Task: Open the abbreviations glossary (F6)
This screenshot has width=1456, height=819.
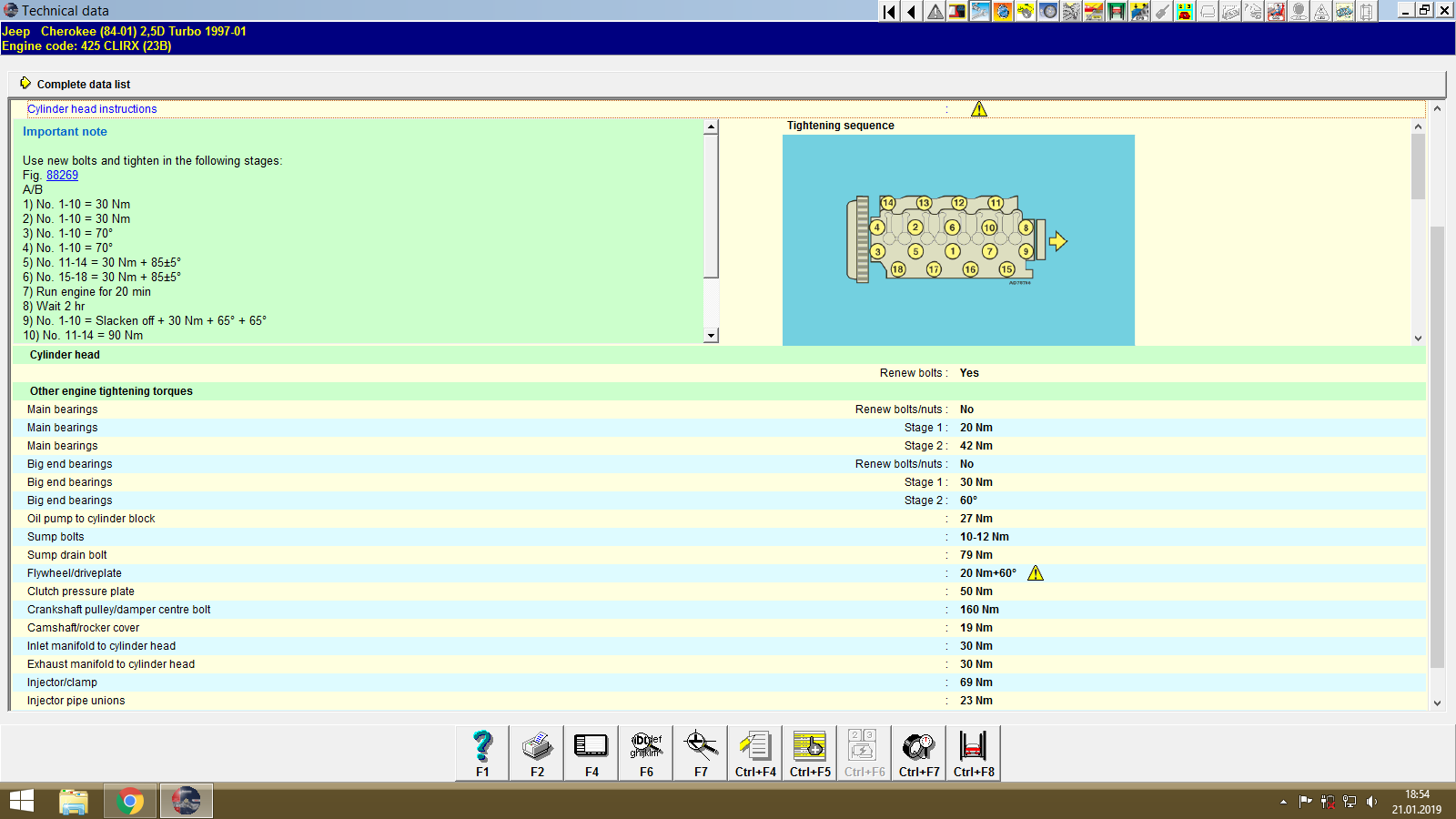Action: coord(645,753)
